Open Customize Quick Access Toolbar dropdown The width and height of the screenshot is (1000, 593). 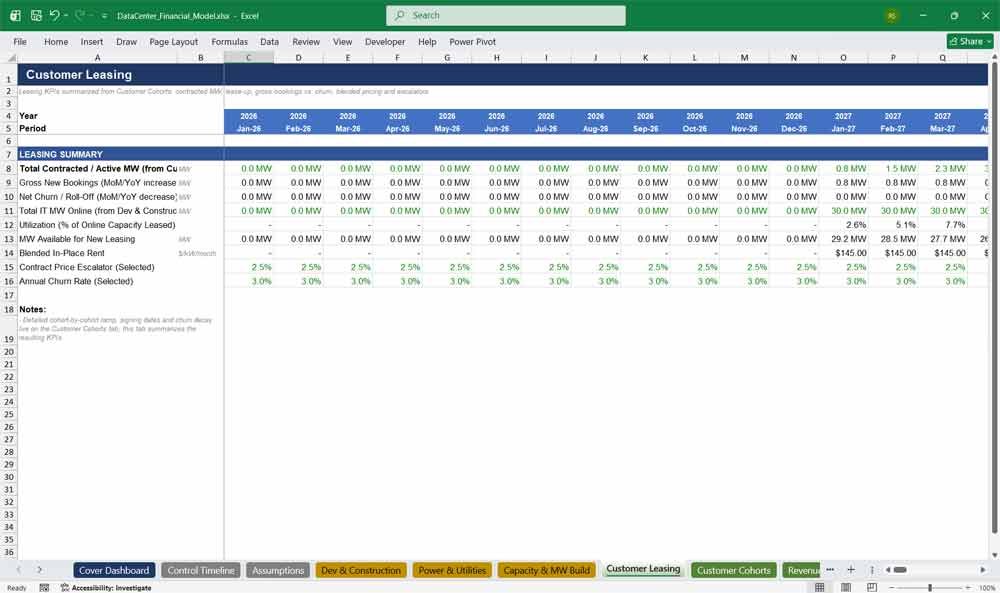(105, 16)
